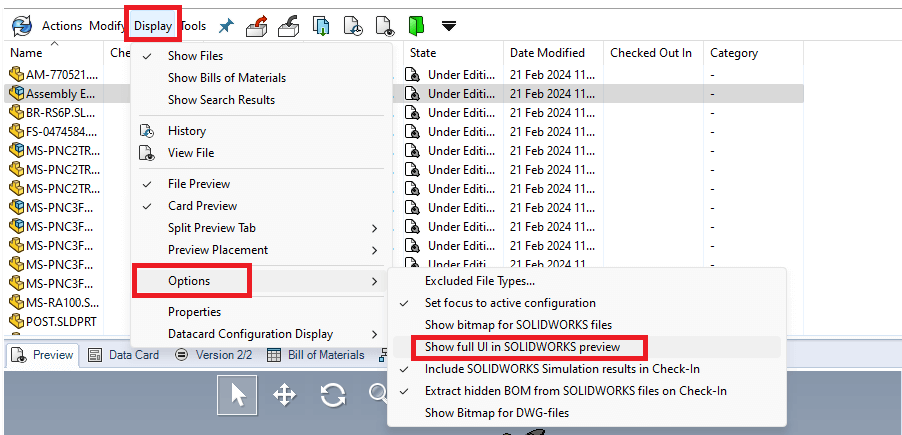The image size is (902, 435).
Task: Open the black toolbar overflow arrow
Action: pos(449,26)
